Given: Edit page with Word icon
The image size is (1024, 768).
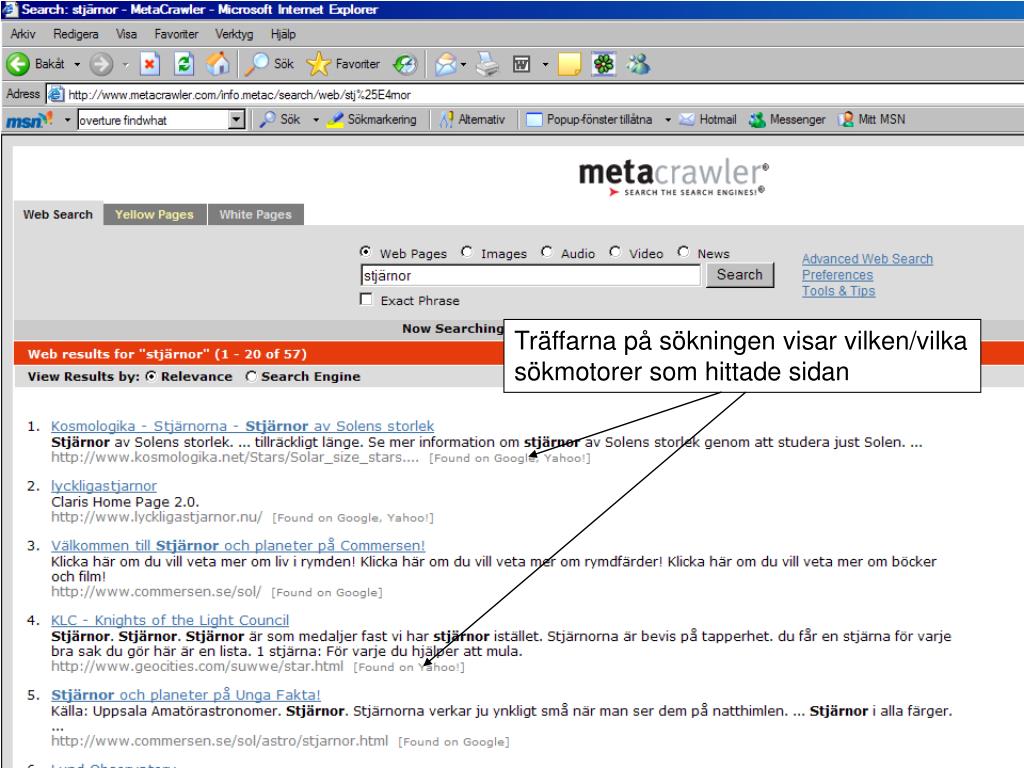Looking at the screenshot, I should point(521,64).
